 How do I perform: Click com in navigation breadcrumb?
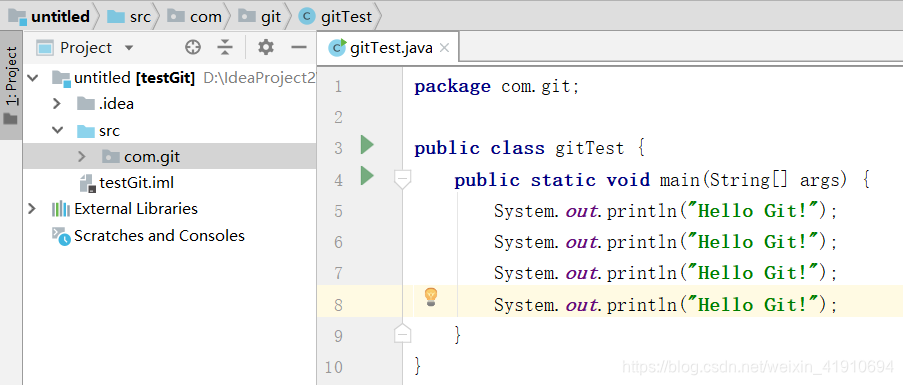click(195, 17)
